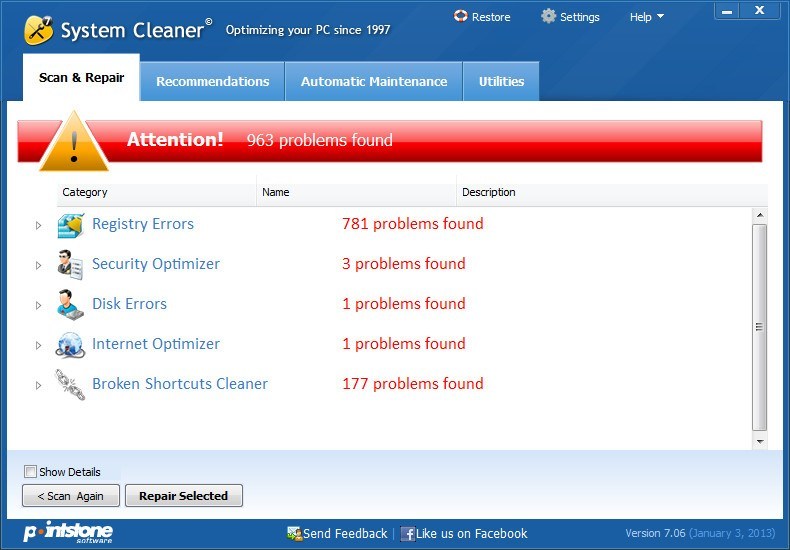Screen dimensions: 790x550
Task: Switch to the Scan & Repair tab
Action: [x=81, y=78]
